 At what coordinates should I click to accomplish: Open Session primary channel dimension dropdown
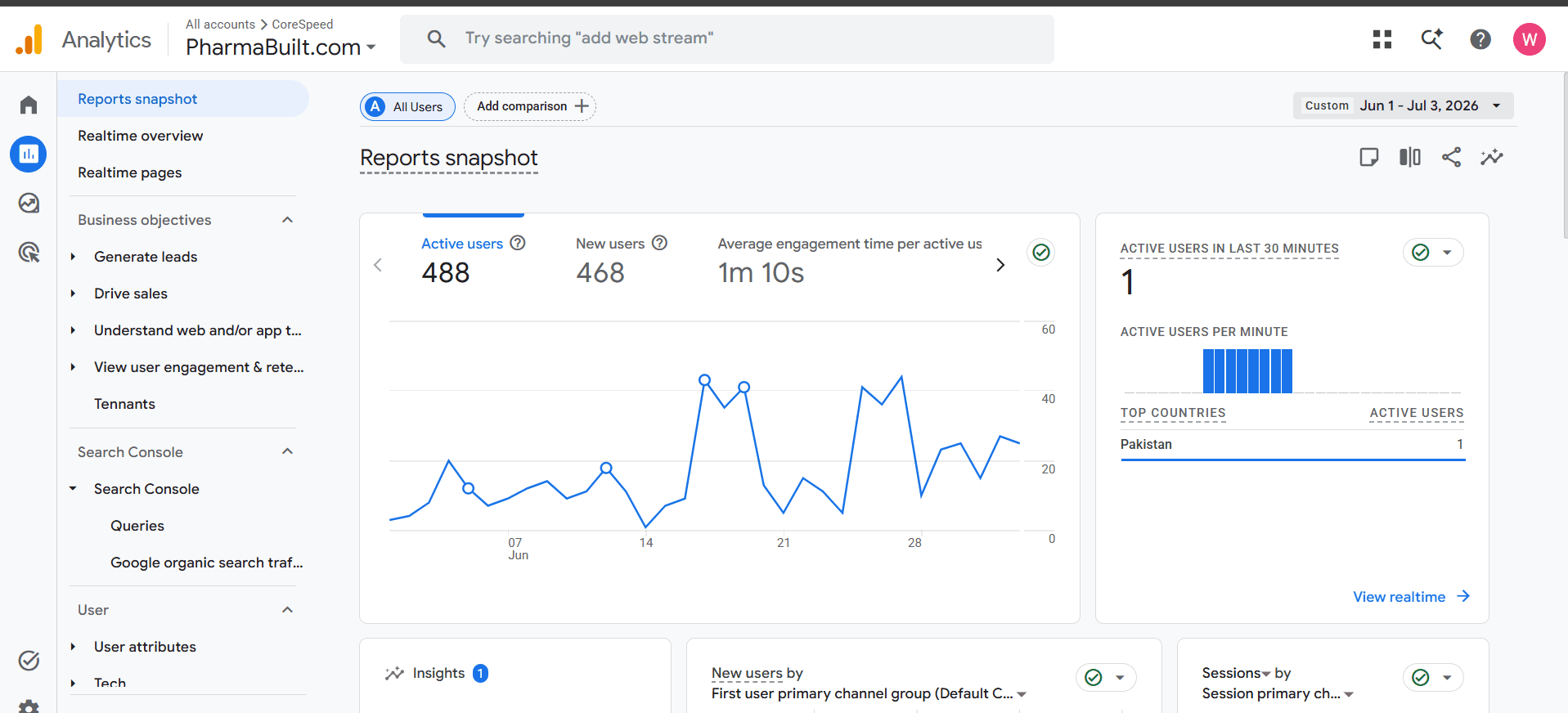[x=1278, y=693]
